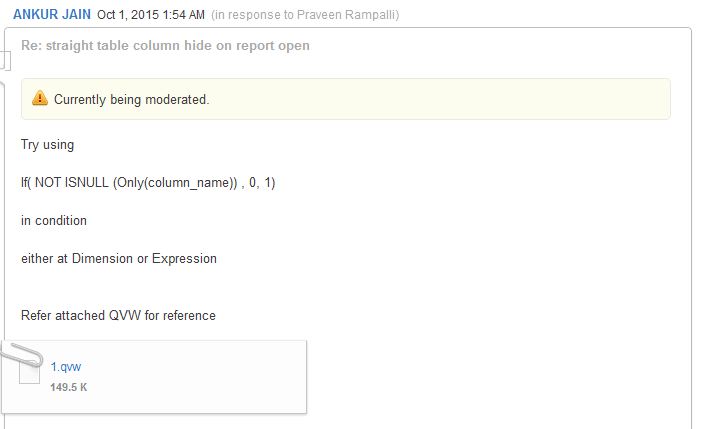Viewport: 707px width, 429px height.
Task: Download the 1.qvw attachment
Action: pos(65,367)
